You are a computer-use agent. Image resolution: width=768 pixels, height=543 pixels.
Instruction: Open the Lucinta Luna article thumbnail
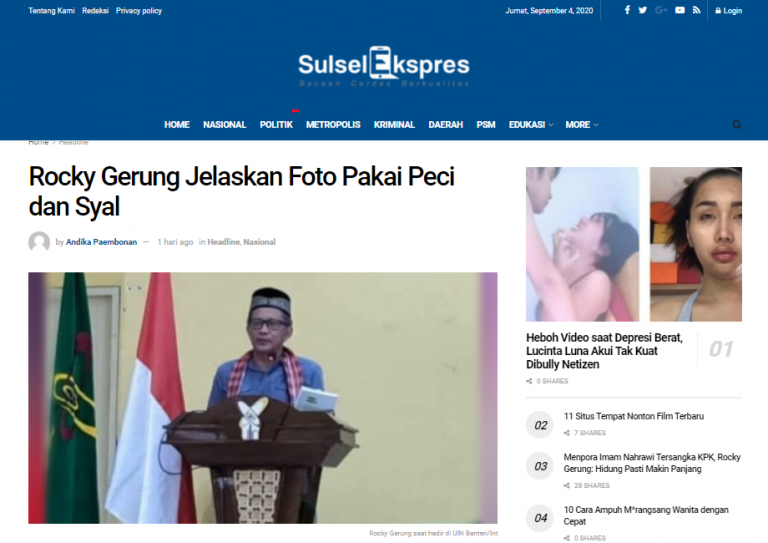coord(634,244)
